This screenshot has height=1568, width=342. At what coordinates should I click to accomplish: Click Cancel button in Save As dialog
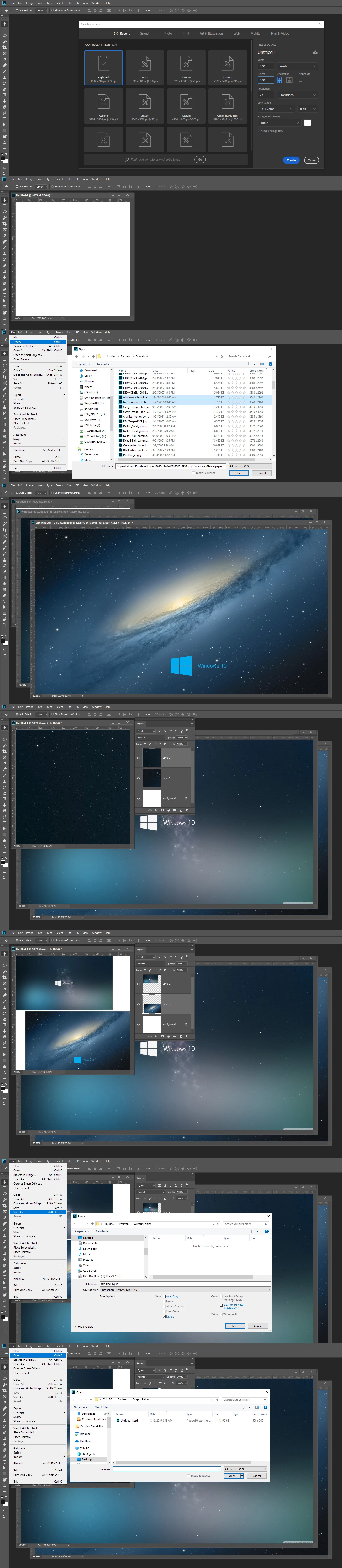(258, 1326)
